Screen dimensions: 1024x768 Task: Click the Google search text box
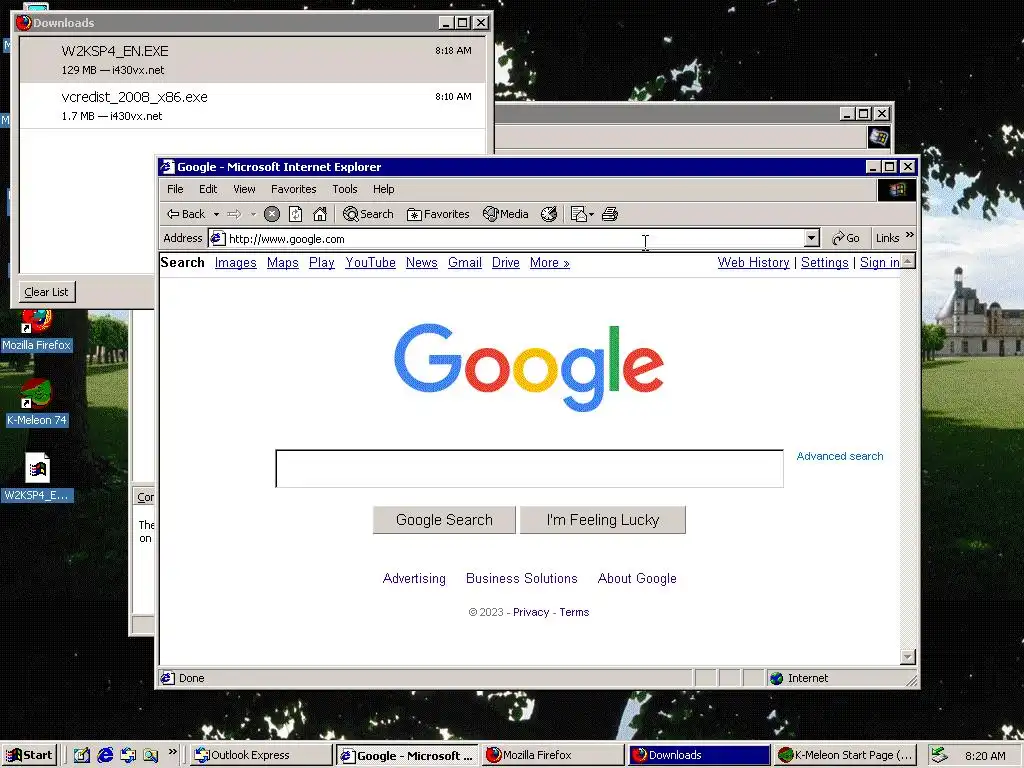[530, 468]
